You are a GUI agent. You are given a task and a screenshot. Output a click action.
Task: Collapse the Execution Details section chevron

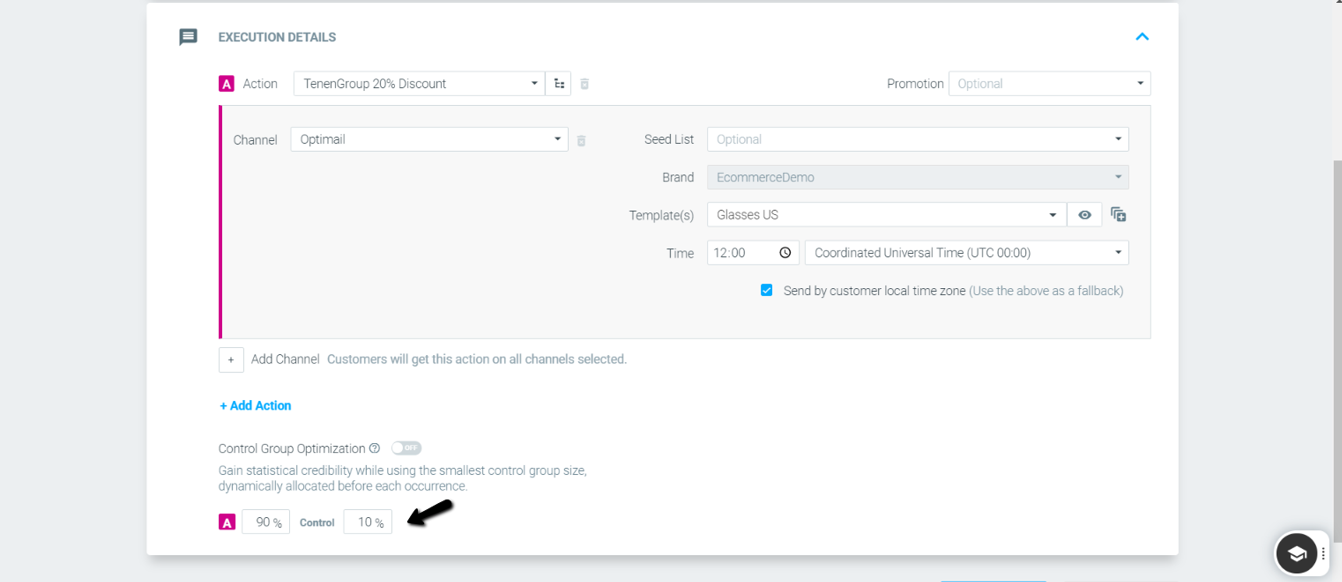point(1142,37)
